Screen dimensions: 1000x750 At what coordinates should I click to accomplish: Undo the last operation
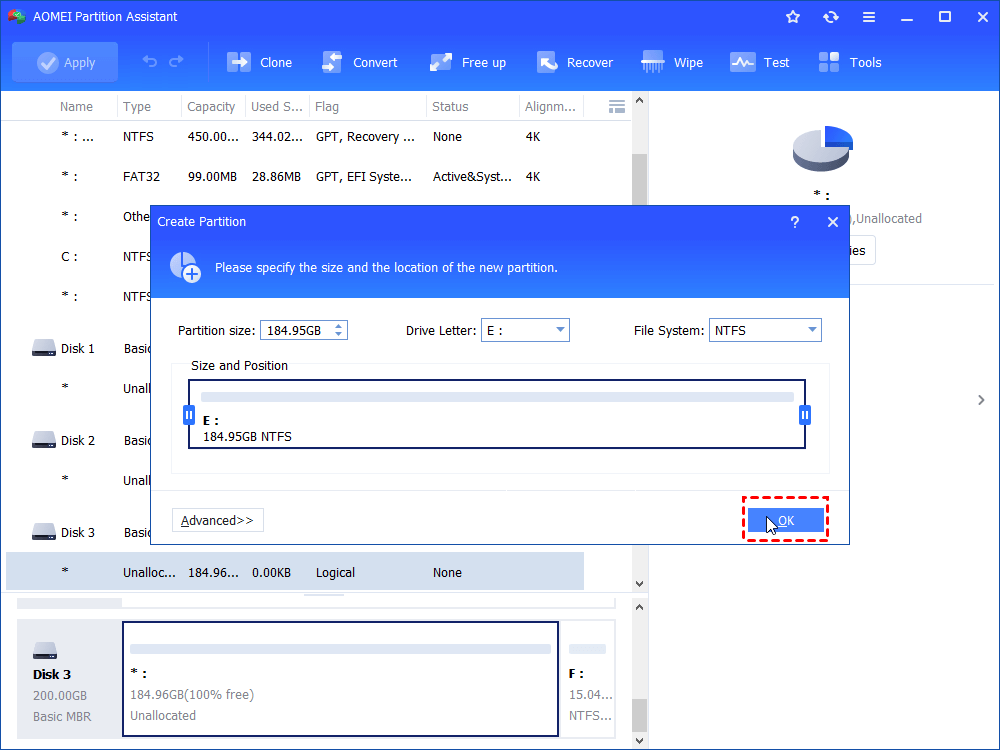[149, 62]
